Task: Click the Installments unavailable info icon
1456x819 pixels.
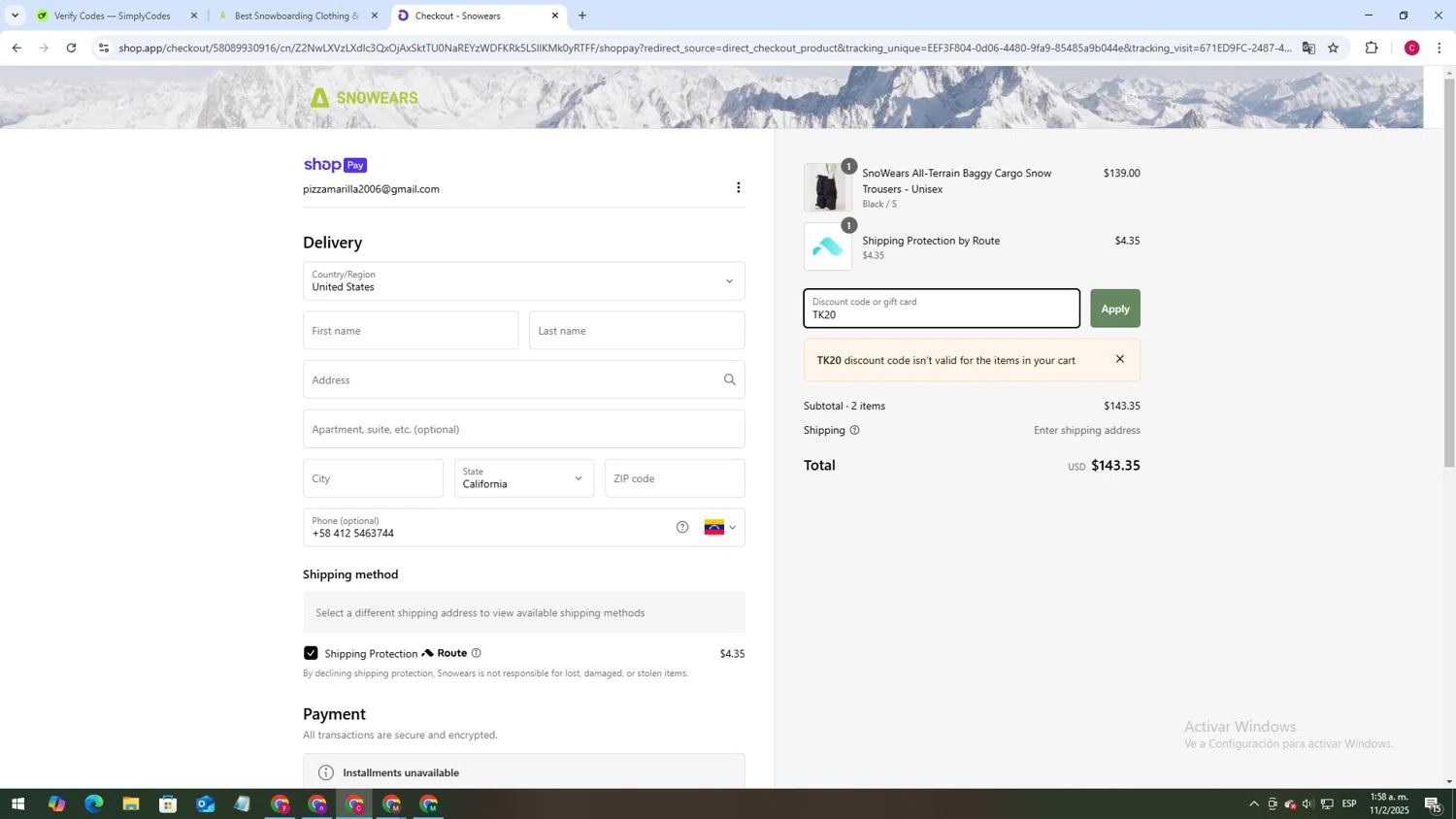Action: (x=326, y=772)
